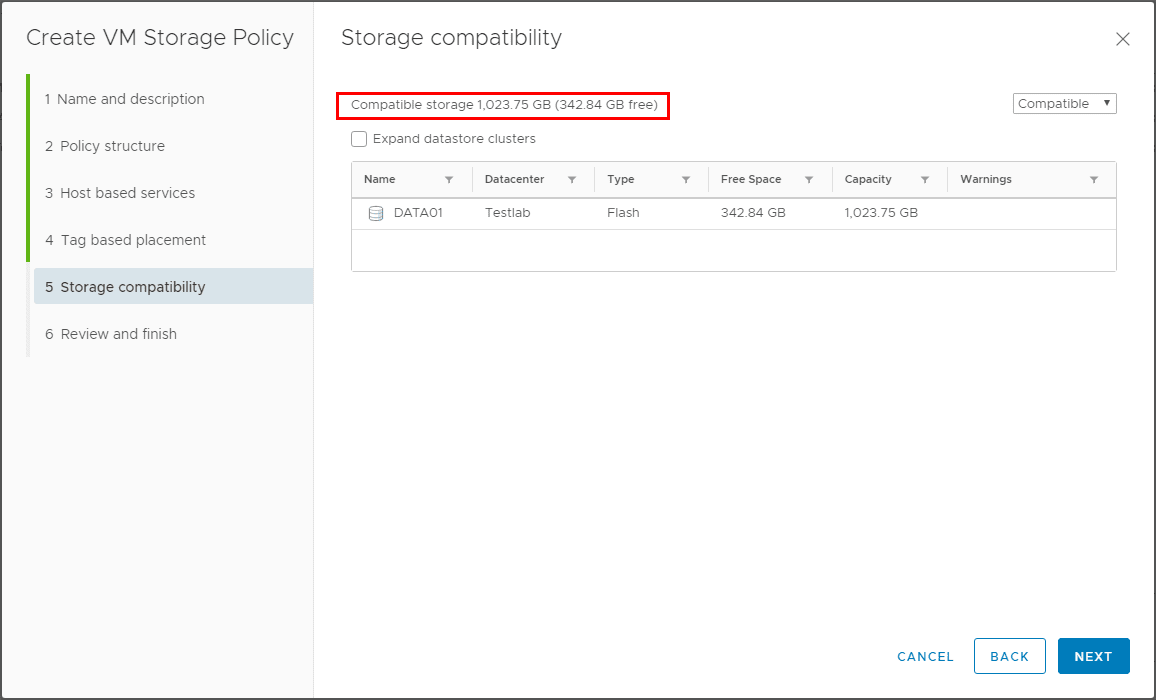Click the filter icon in Datacenter column
The width and height of the screenshot is (1156, 700).
(x=572, y=180)
